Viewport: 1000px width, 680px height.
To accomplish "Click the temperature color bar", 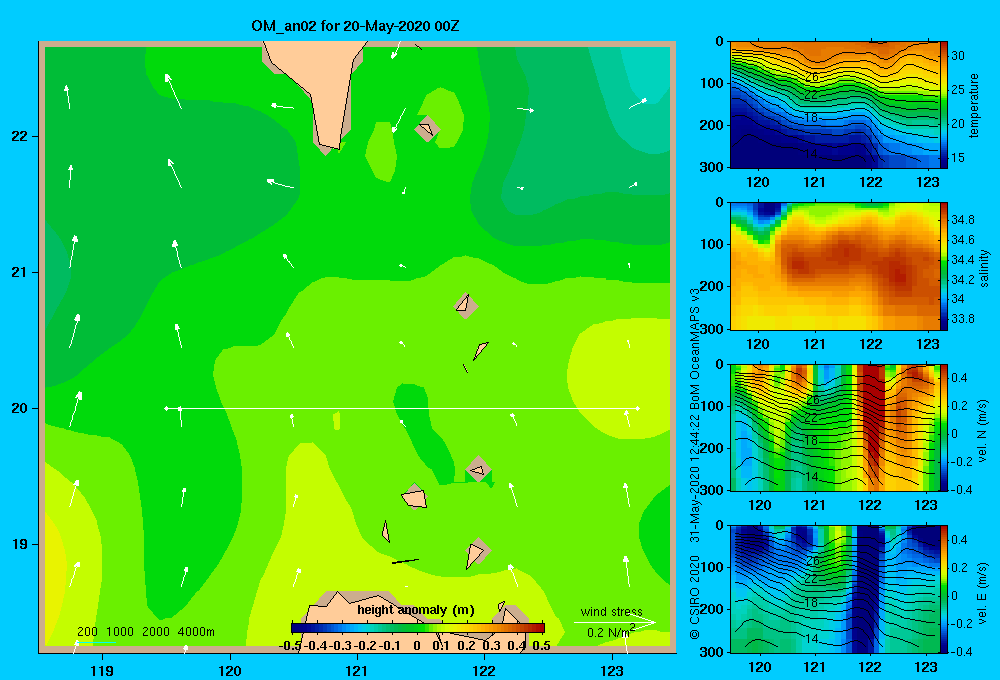I will [944, 105].
